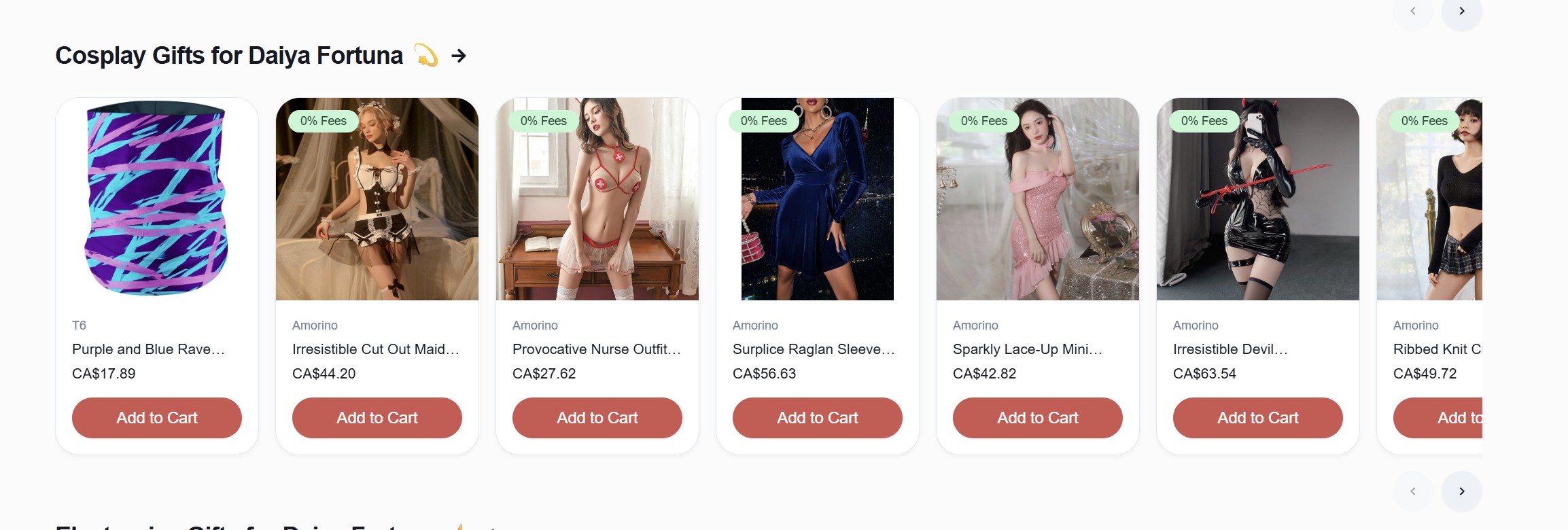Viewport: 1568px width, 530px height.
Task: Add Surplice Raglan Sleeve dress to cart
Action: (x=818, y=418)
